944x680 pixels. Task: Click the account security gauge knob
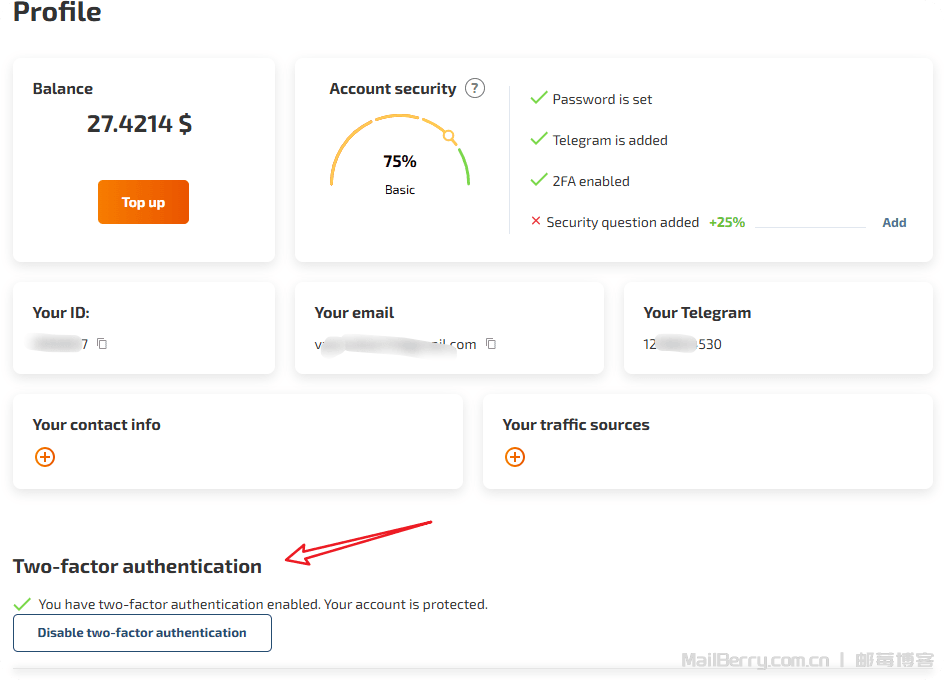pos(449,136)
